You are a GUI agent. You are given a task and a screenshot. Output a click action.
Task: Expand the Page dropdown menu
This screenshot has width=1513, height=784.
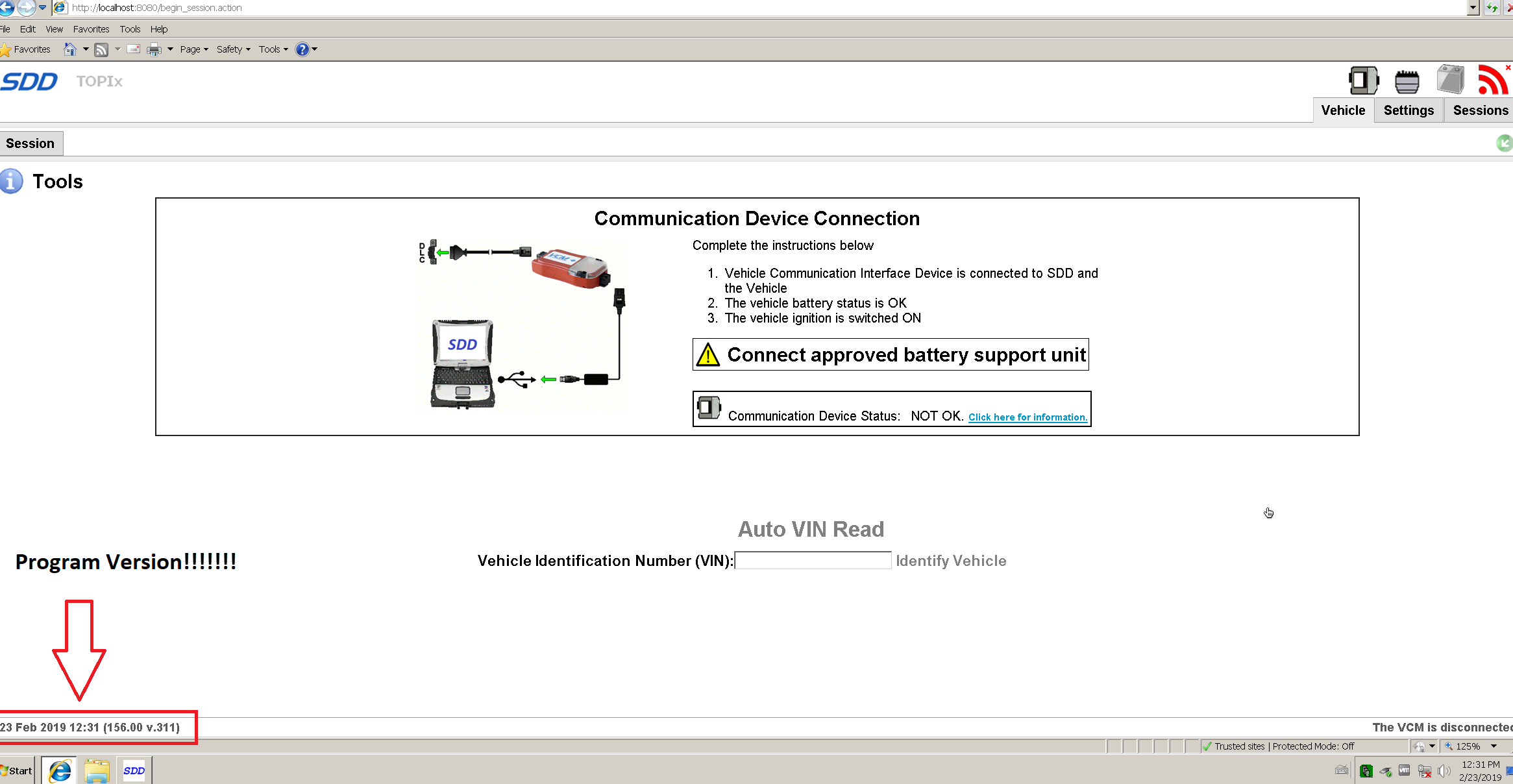[x=193, y=49]
